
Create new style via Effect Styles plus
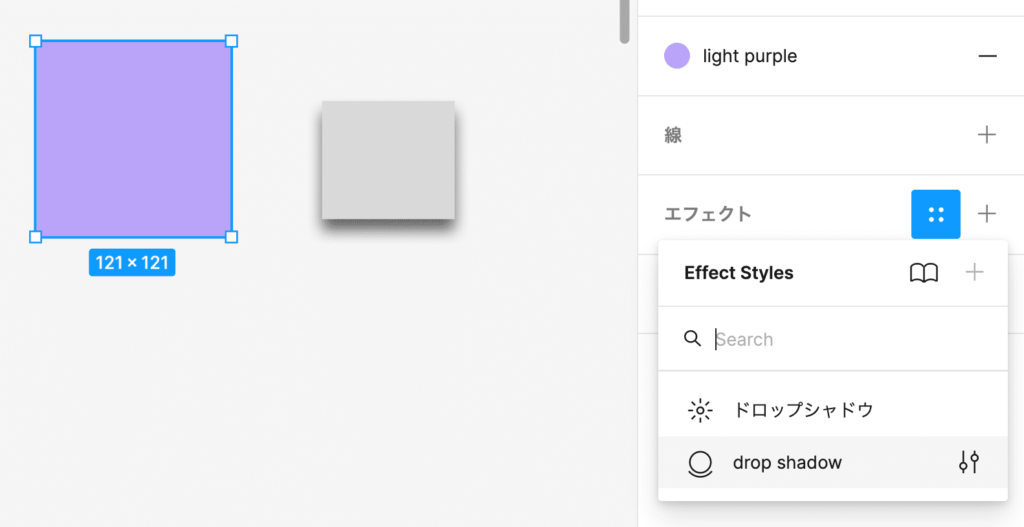[x=974, y=273]
